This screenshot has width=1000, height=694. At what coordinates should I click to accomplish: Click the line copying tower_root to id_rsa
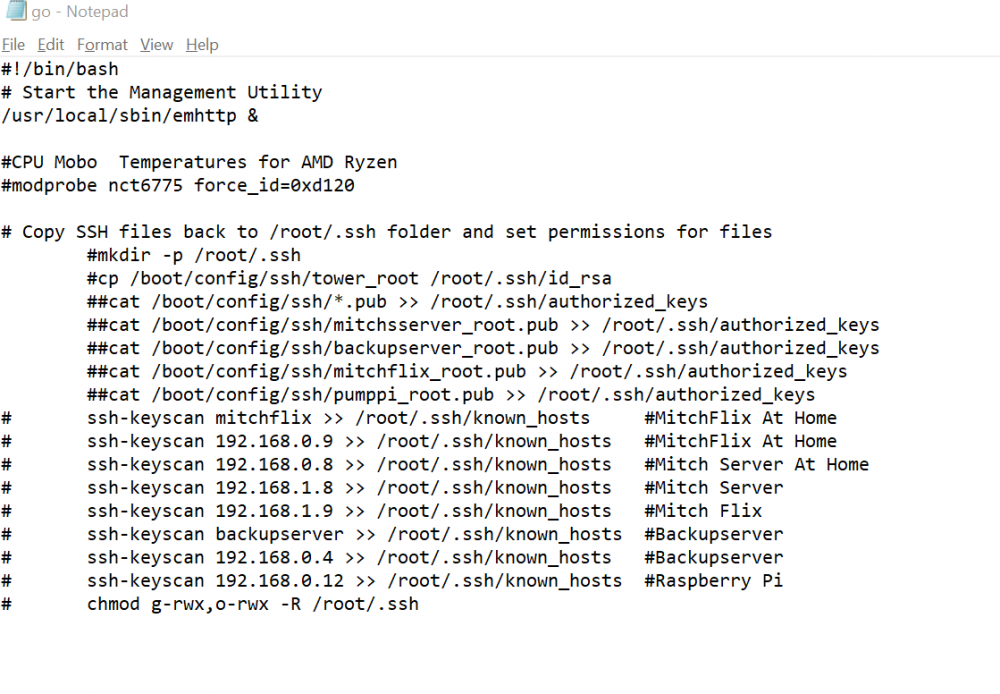point(349,279)
